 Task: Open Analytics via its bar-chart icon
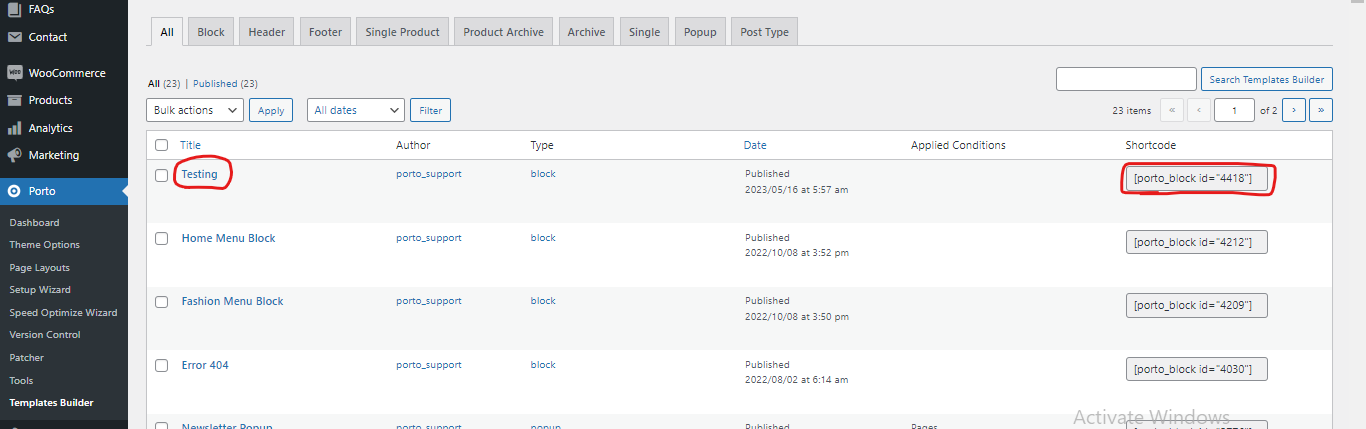[x=14, y=128]
